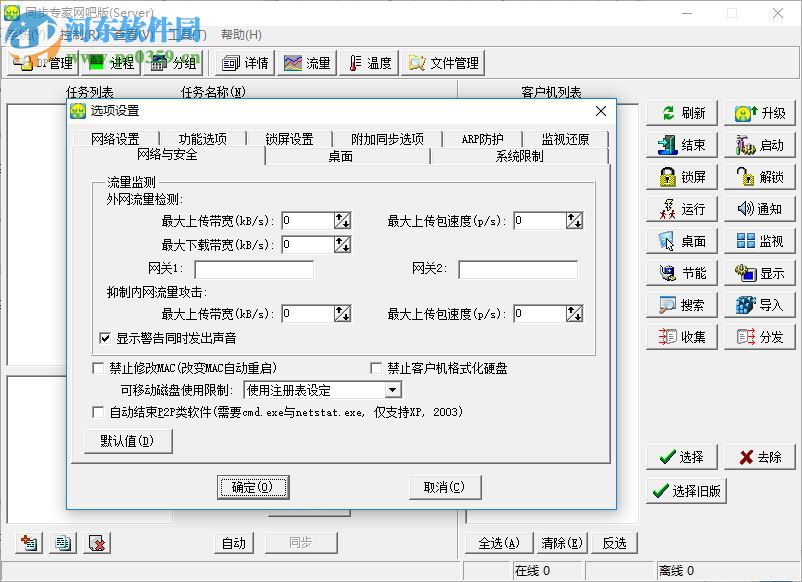
Task: Click the 刷新 (Refresh) icon button
Action: click(681, 112)
